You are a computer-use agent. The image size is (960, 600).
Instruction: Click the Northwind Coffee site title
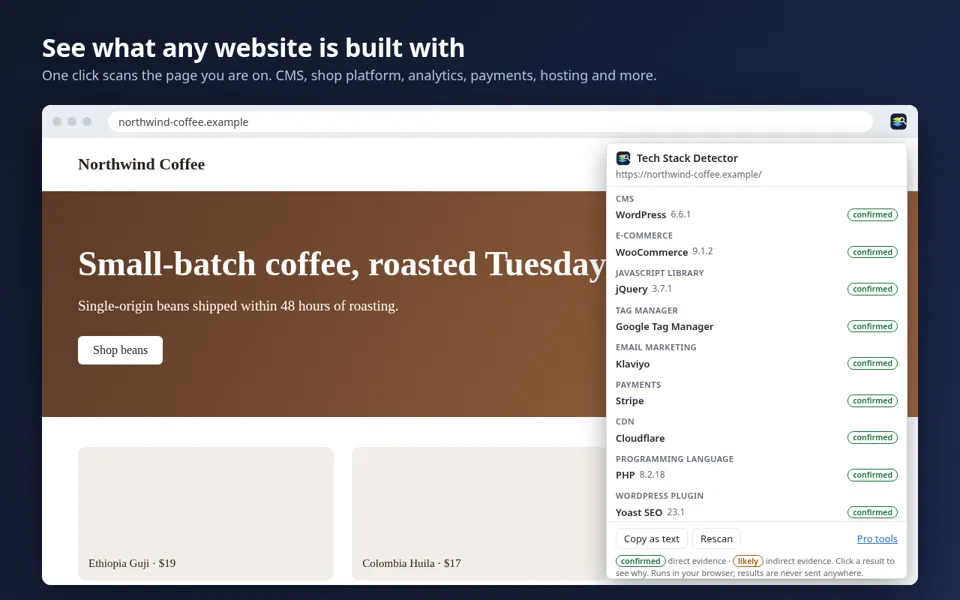[x=141, y=164]
